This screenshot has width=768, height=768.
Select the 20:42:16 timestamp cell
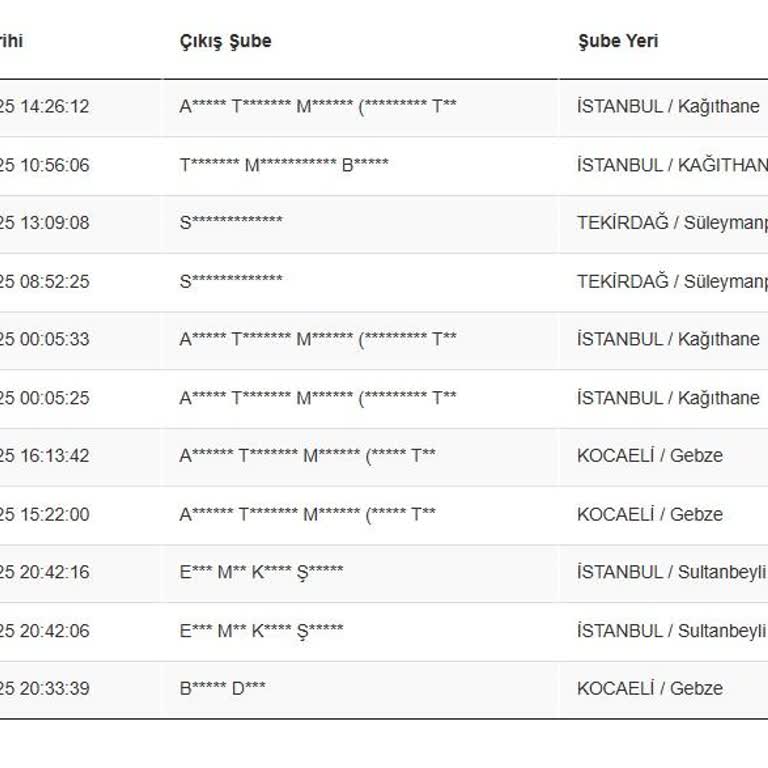[x=45, y=573]
